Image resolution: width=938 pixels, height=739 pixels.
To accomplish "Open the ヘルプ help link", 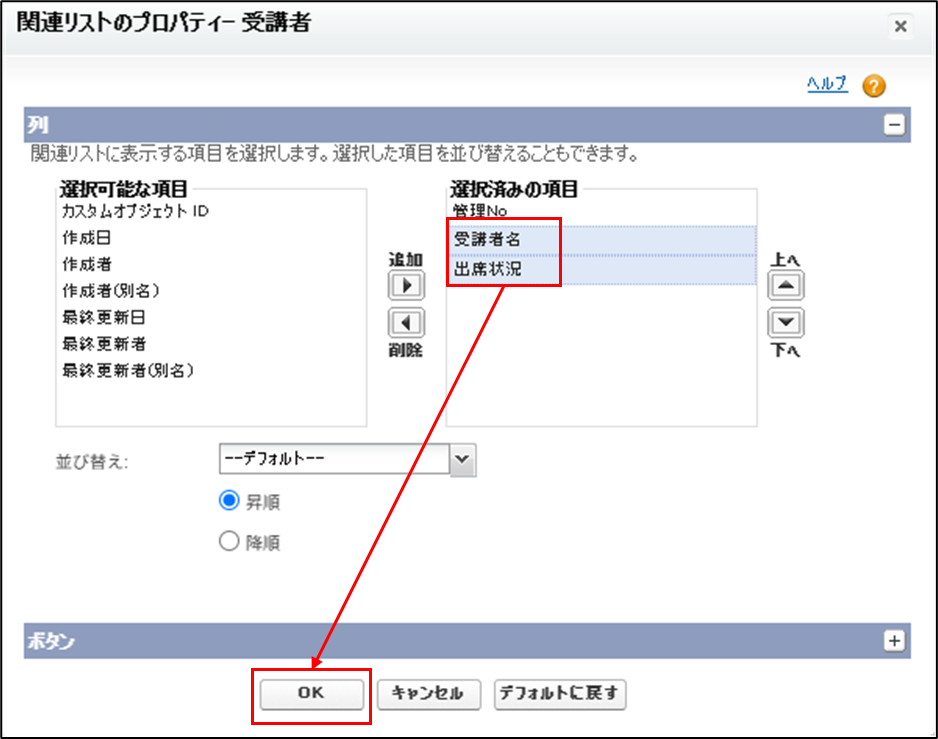I will pyautogui.click(x=827, y=85).
